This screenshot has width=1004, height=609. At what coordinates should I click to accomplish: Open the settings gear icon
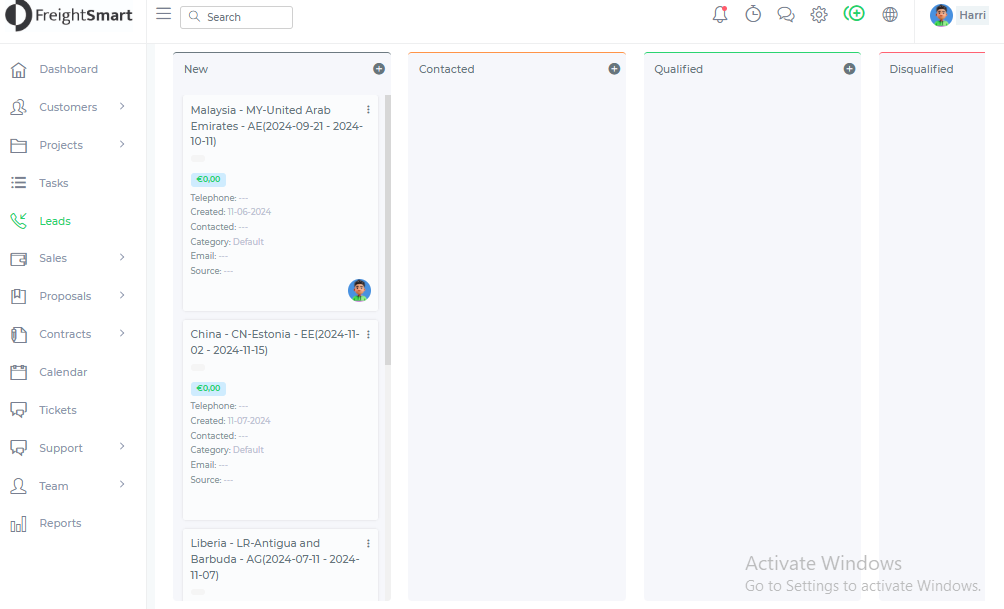pos(819,15)
